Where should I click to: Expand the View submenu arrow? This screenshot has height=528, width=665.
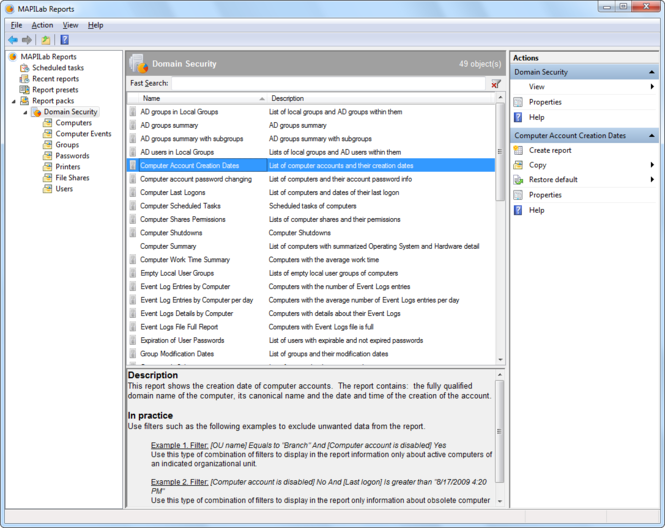click(652, 87)
